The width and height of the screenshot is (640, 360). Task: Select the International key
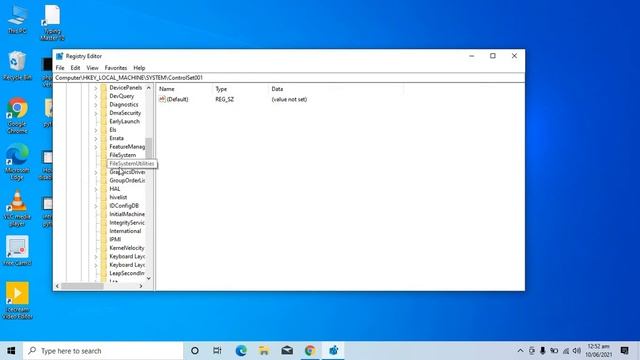point(125,231)
